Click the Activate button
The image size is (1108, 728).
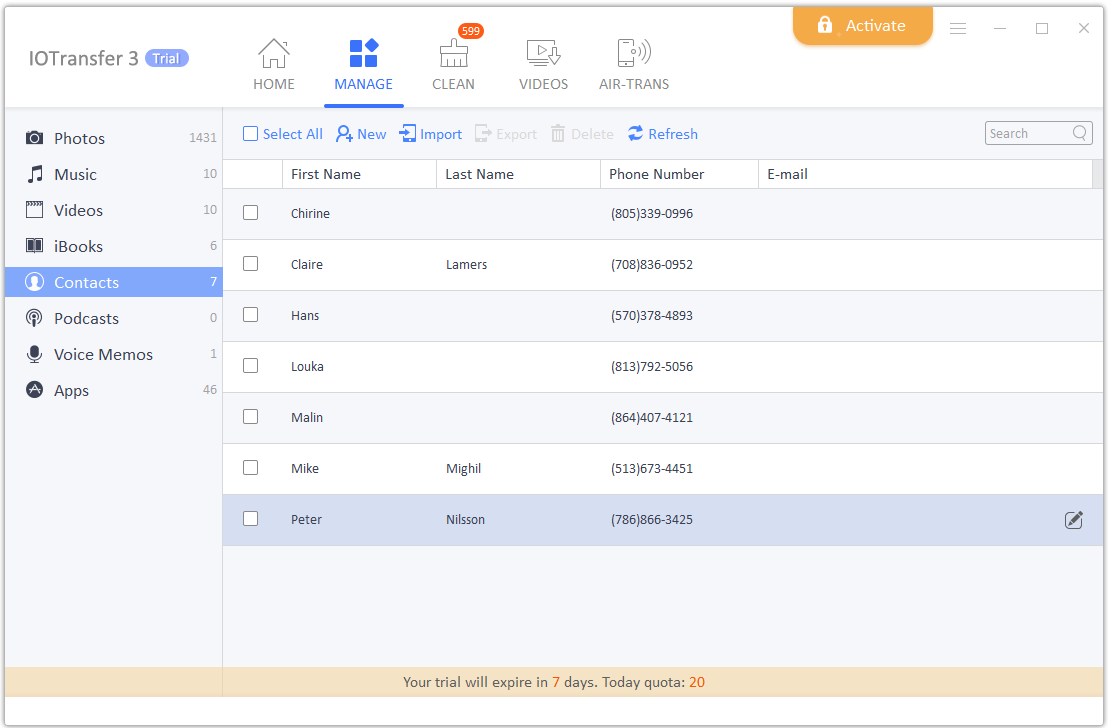[862, 26]
